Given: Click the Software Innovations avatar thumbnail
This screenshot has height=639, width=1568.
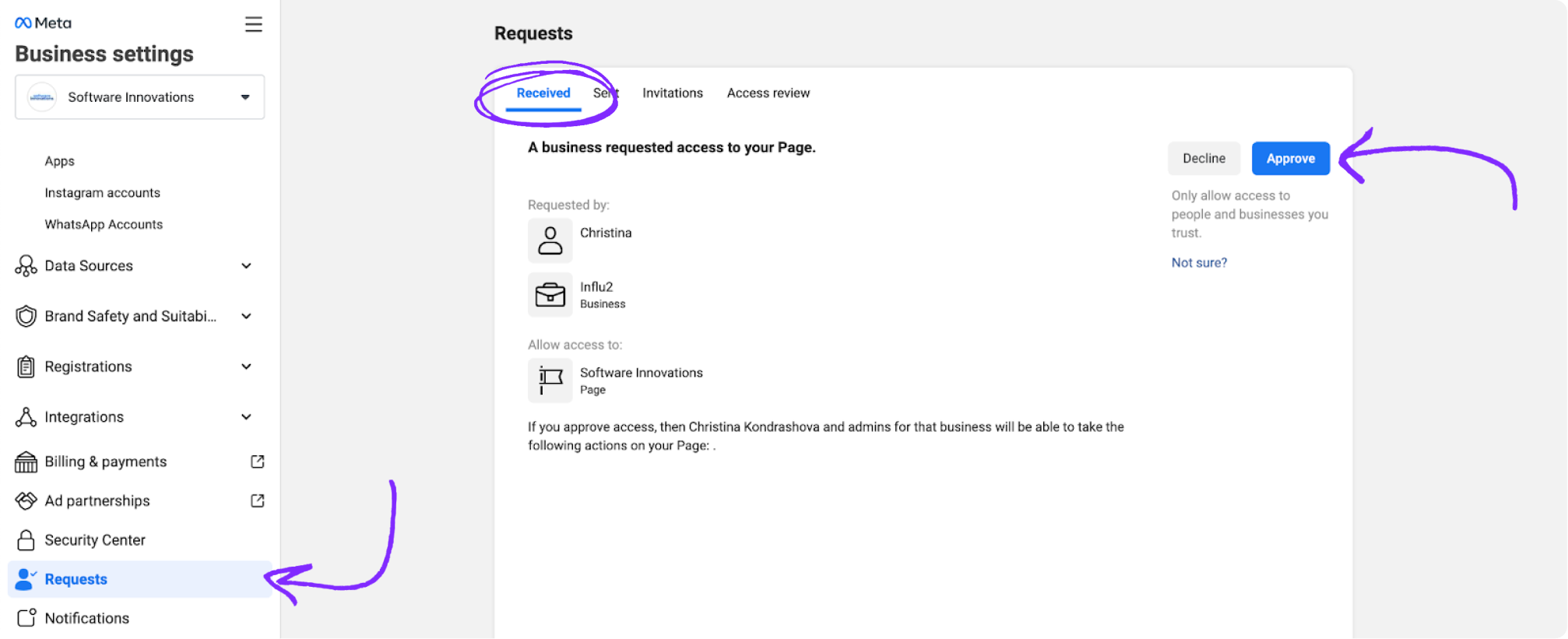Looking at the screenshot, I should pos(41,97).
